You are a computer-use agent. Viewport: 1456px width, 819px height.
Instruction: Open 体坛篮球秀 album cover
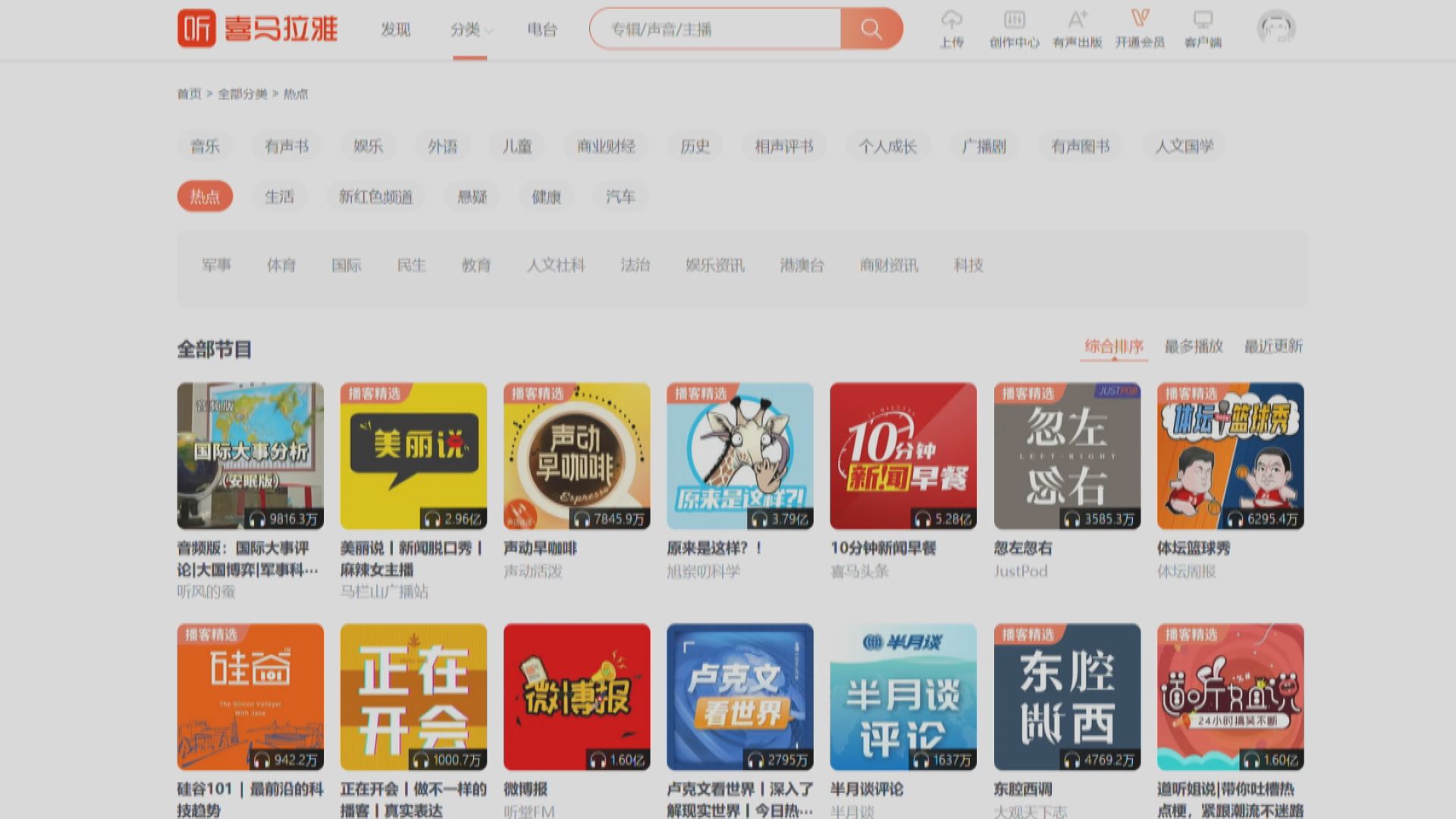click(x=1230, y=456)
